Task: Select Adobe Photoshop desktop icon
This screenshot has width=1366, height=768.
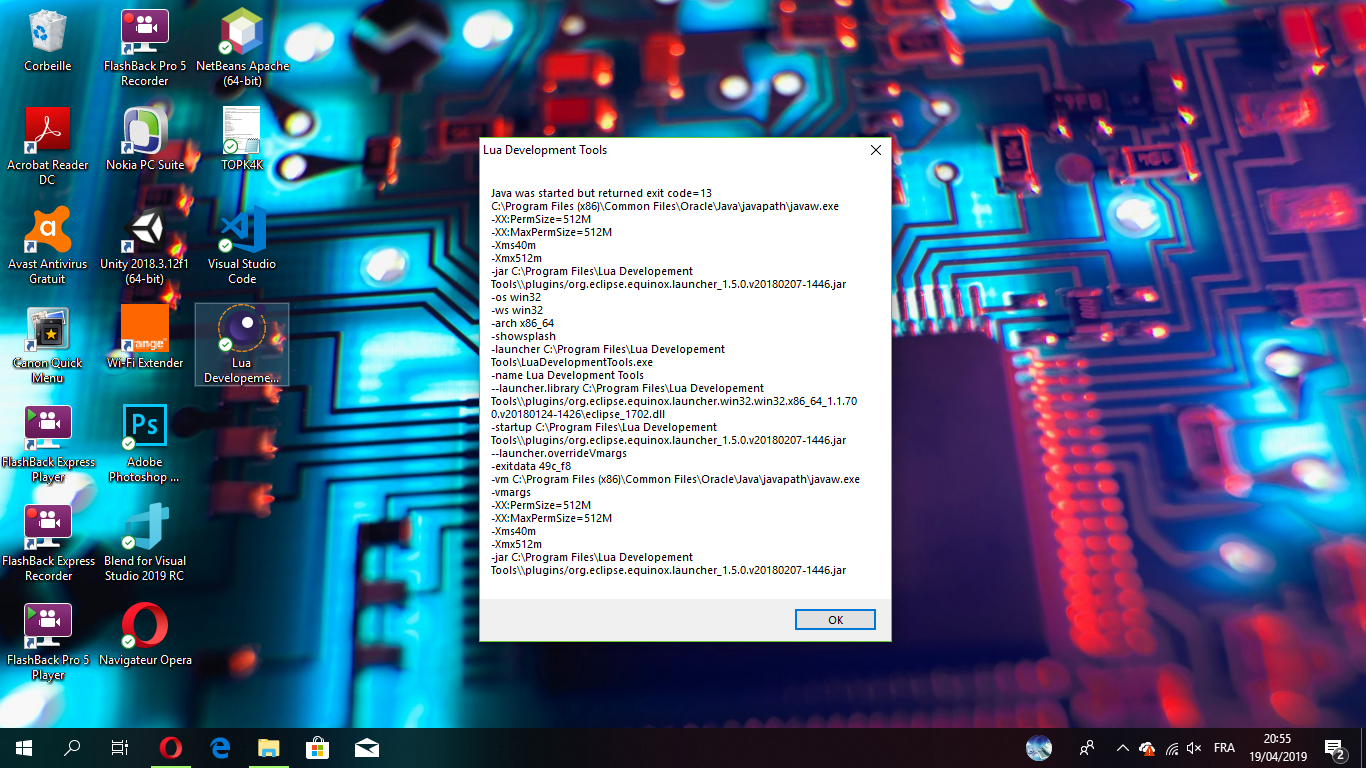Action: coord(145,444)
